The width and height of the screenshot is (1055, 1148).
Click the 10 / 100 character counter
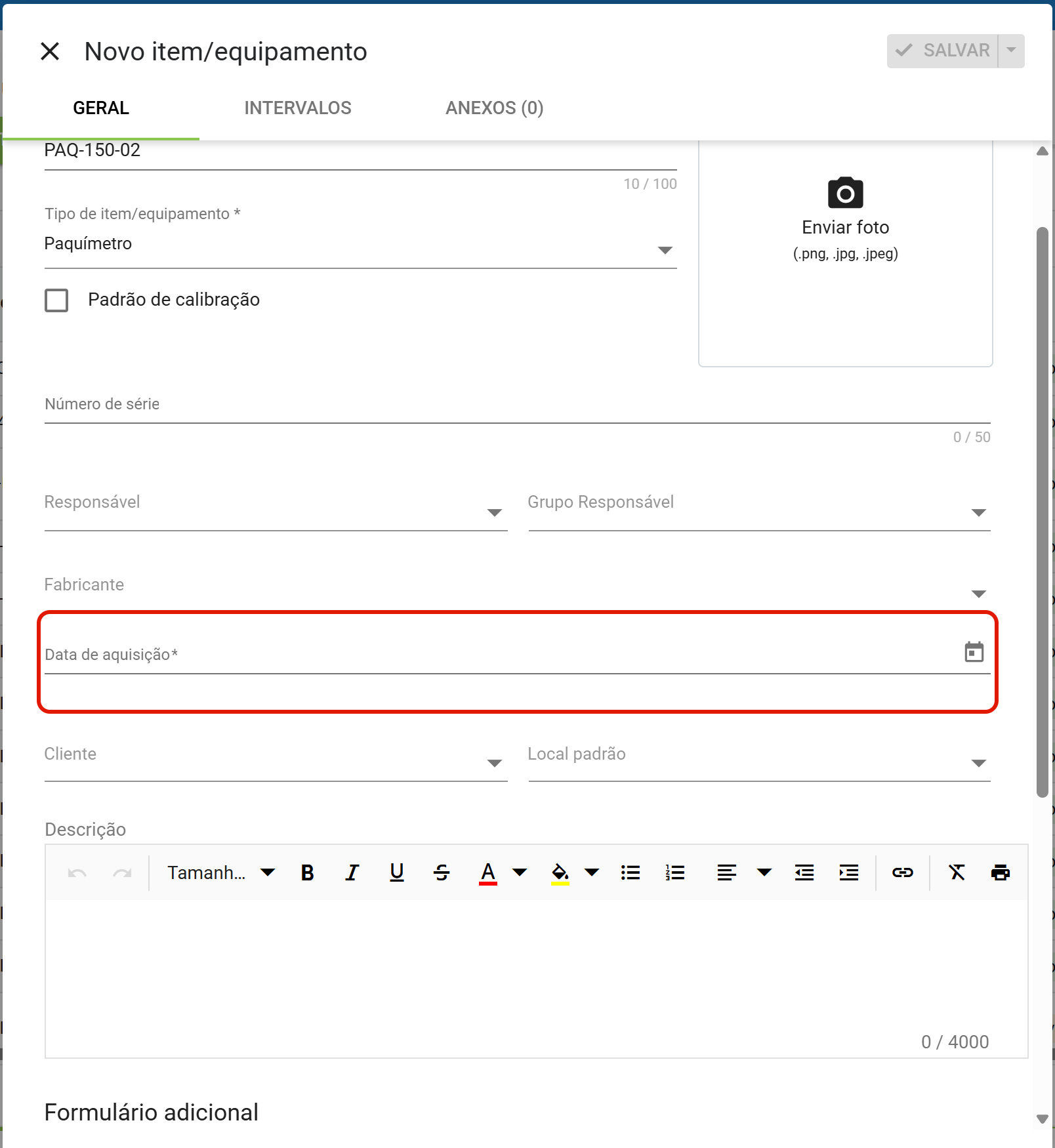click(x=650, y=184)
